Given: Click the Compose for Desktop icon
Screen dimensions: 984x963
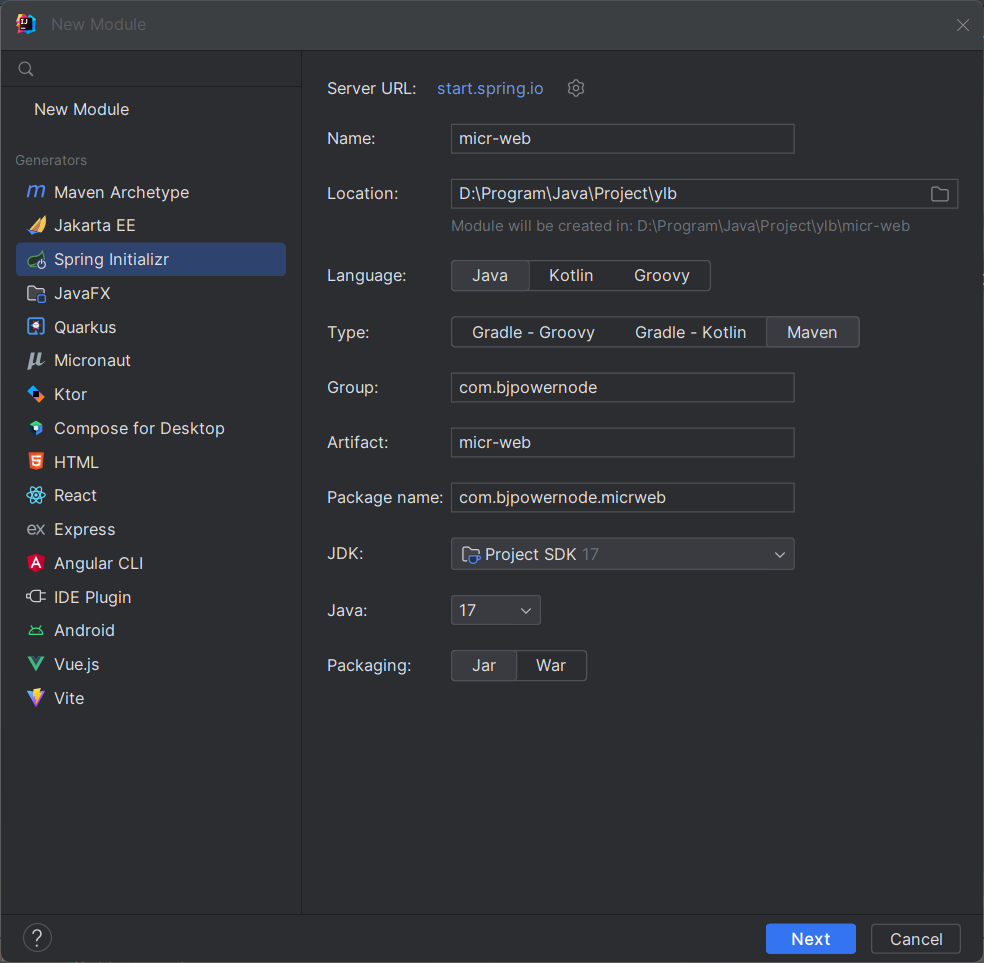Looking at the screenshot, I should [36, 428].
